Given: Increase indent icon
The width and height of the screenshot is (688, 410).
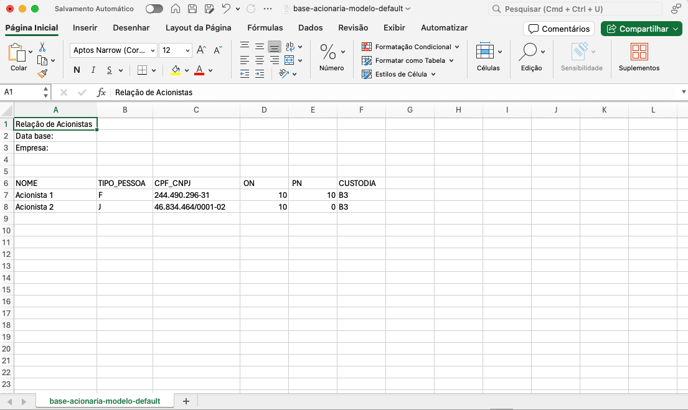Looking at the screenshot, I should (260, 74).
